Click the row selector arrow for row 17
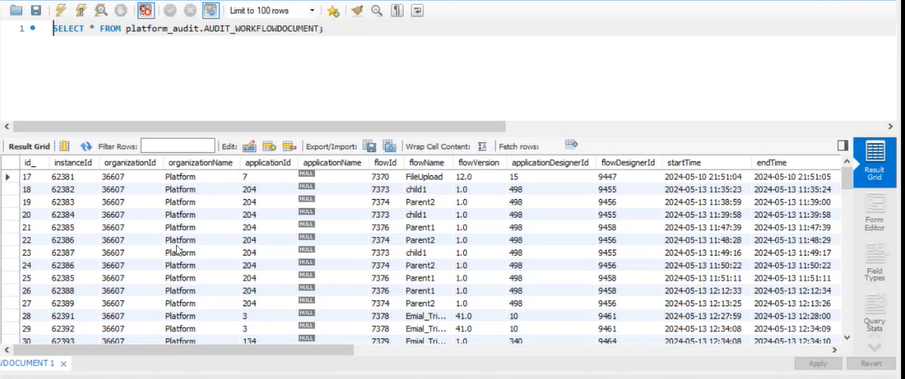 point(9,177)
